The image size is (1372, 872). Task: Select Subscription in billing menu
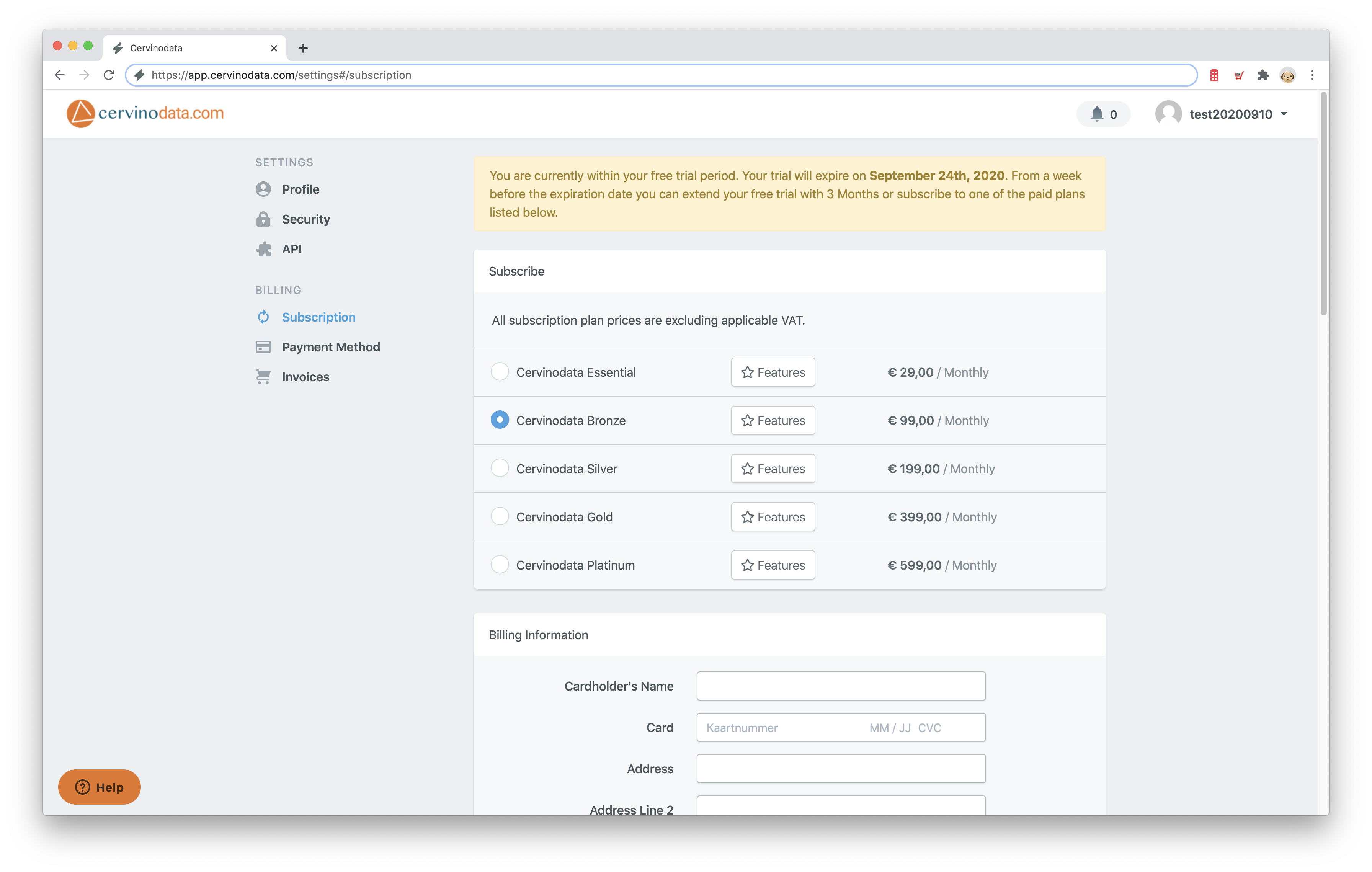tap(318, 317)
